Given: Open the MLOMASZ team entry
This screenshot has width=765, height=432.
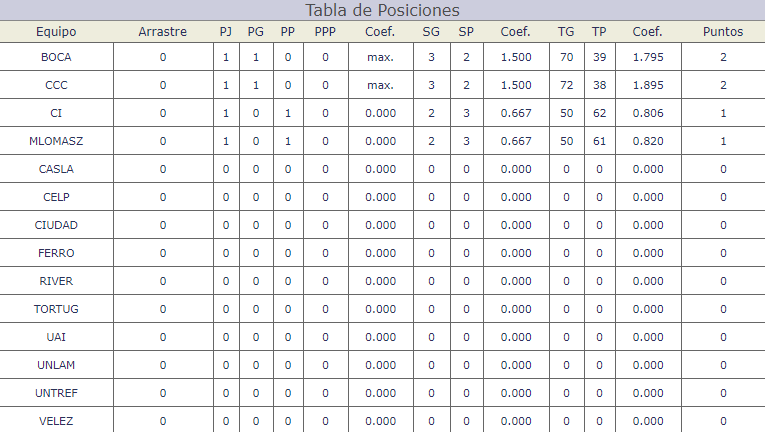Looking at the screenshot, I should (x=56, y=141).
